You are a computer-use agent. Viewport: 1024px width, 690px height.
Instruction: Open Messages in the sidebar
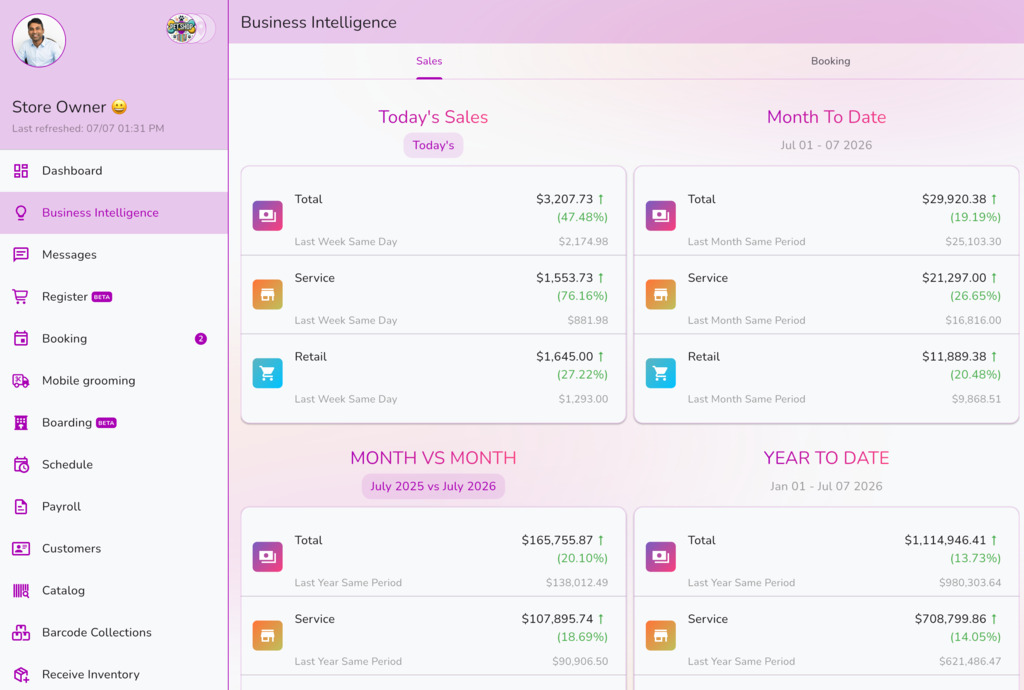114,255
